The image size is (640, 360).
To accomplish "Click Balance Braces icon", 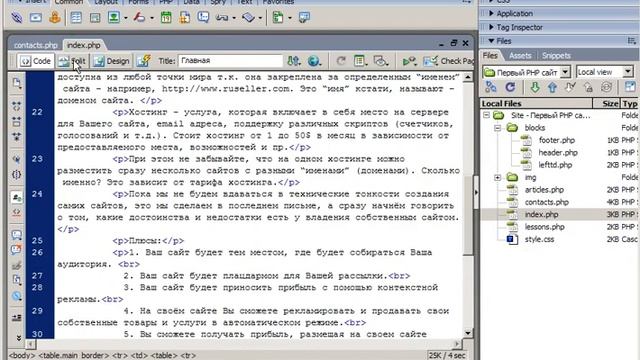I will coord(17,174).
